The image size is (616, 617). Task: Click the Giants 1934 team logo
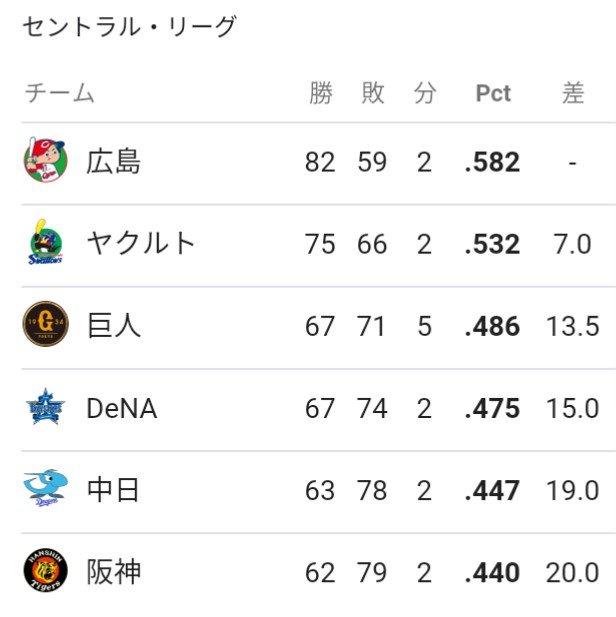coord(46,324)
